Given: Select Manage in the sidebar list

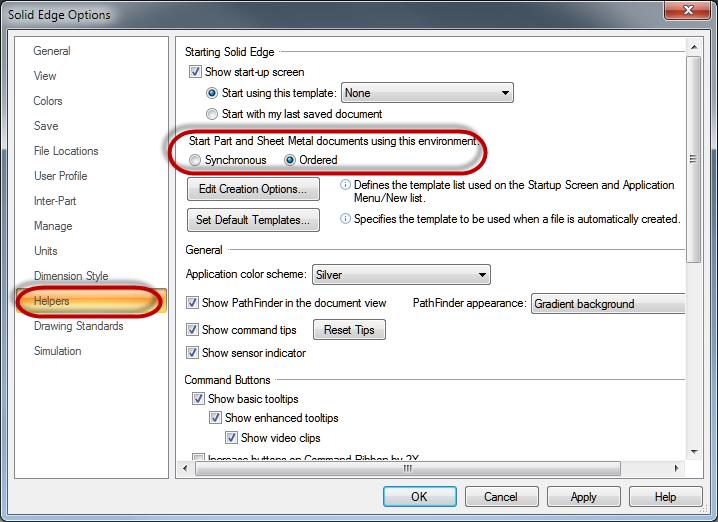Looking at the screenshot, I should (53, 226).
